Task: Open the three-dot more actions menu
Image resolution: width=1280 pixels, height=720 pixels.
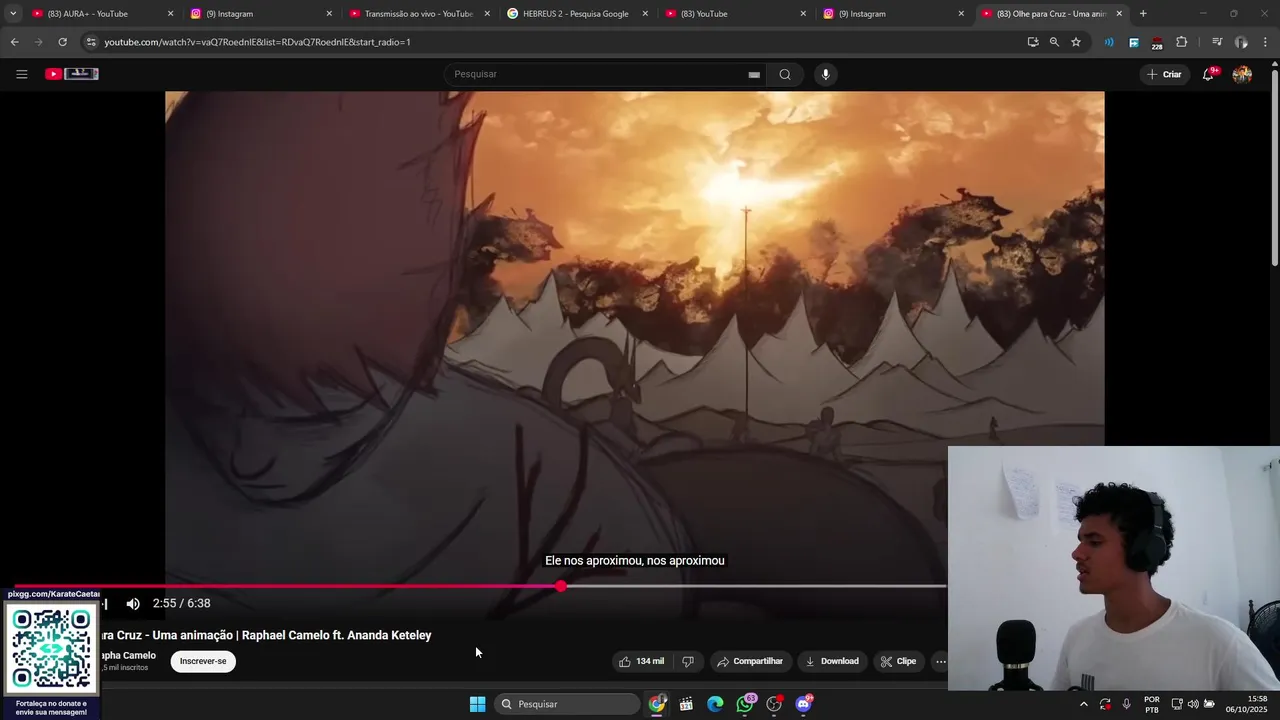Action: 940,661
